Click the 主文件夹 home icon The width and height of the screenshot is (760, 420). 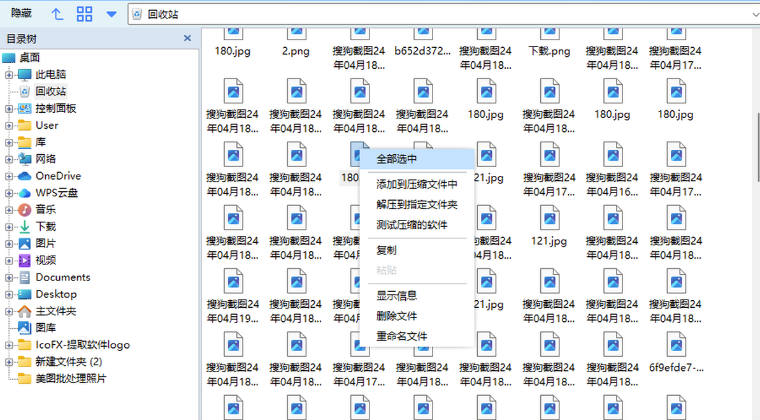pyautogui.click(x=25, y=311)
